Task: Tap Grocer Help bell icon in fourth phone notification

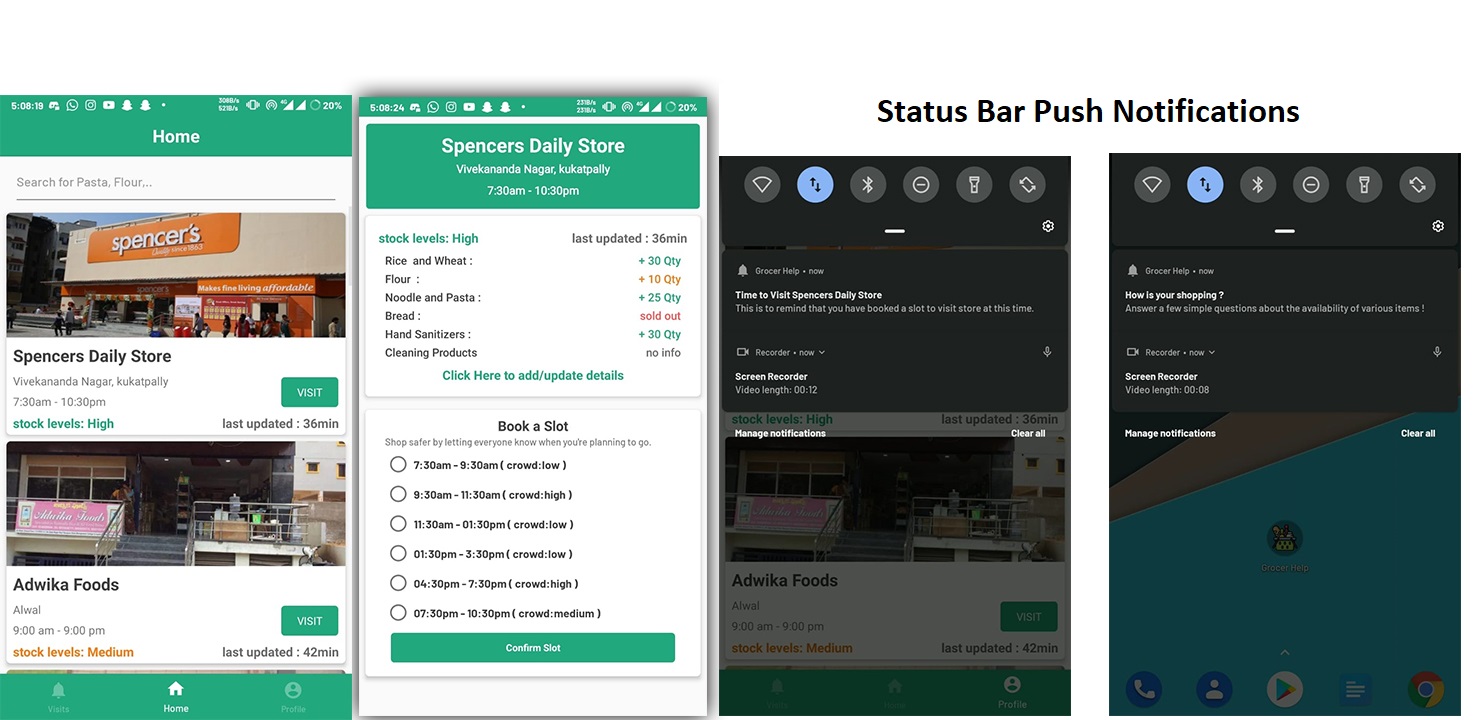Action: coord(1132,271)
